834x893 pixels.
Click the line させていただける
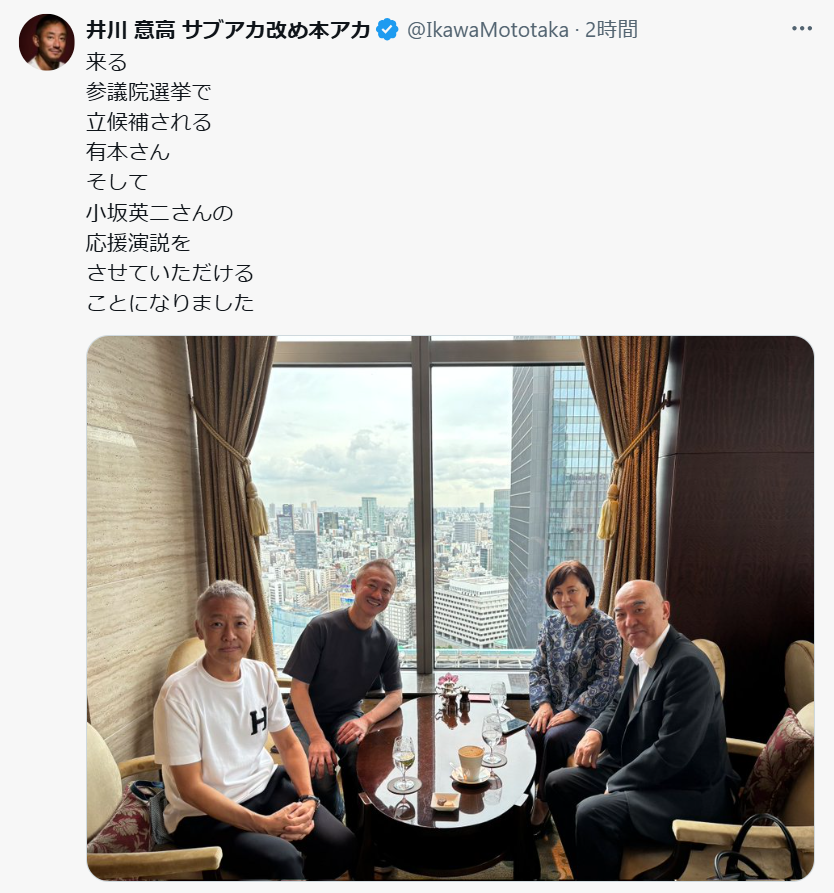170,273
